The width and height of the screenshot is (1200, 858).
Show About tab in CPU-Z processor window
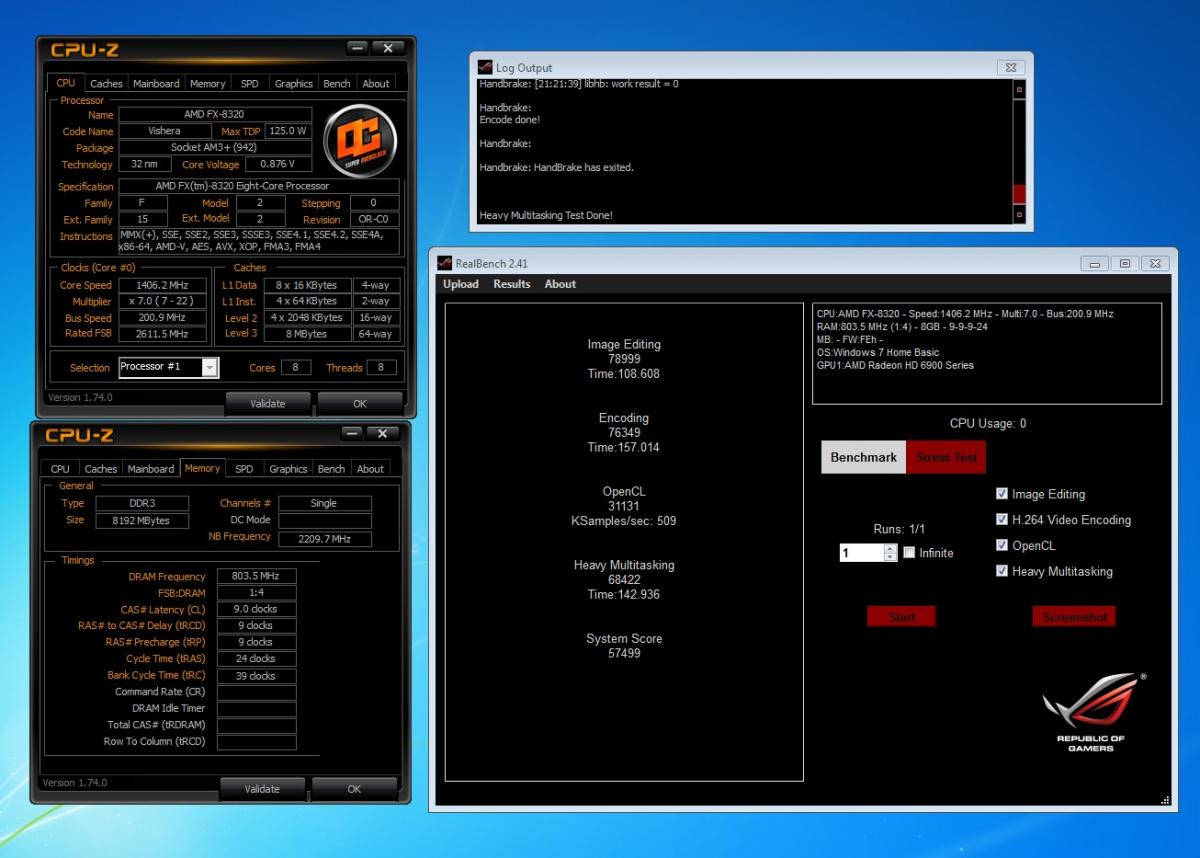click(x=376, y=84)
